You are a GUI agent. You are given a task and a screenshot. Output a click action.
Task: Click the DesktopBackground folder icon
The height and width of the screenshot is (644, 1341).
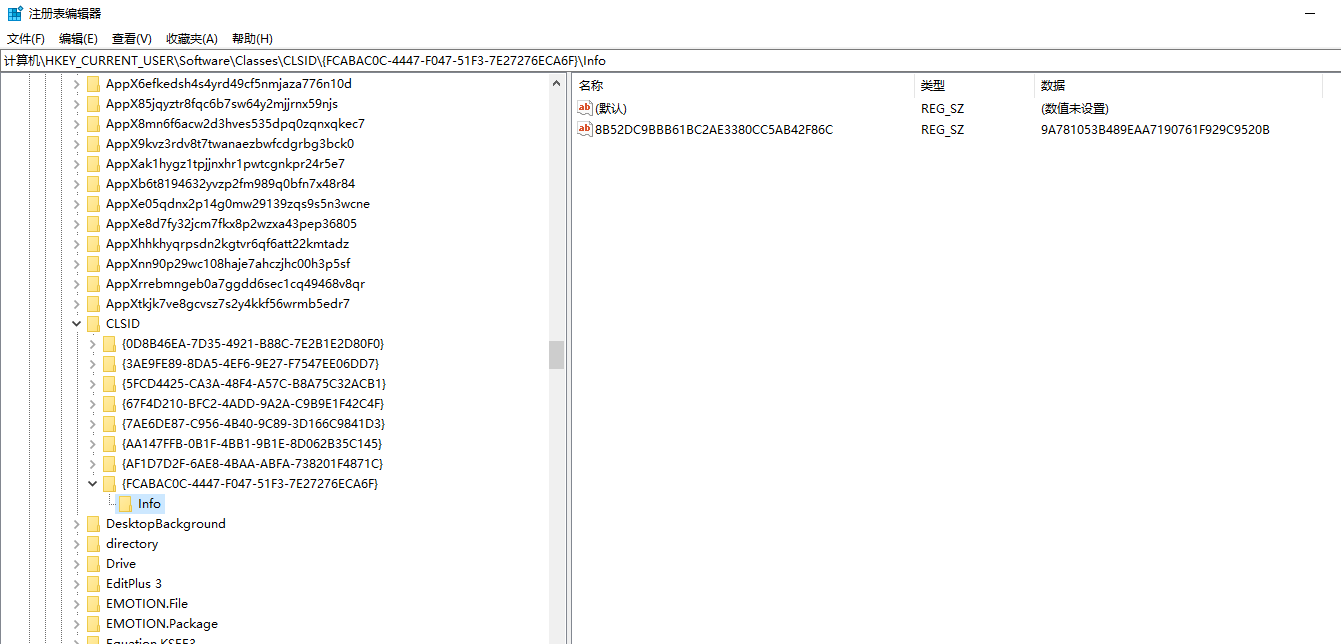[x=94, y=524]
